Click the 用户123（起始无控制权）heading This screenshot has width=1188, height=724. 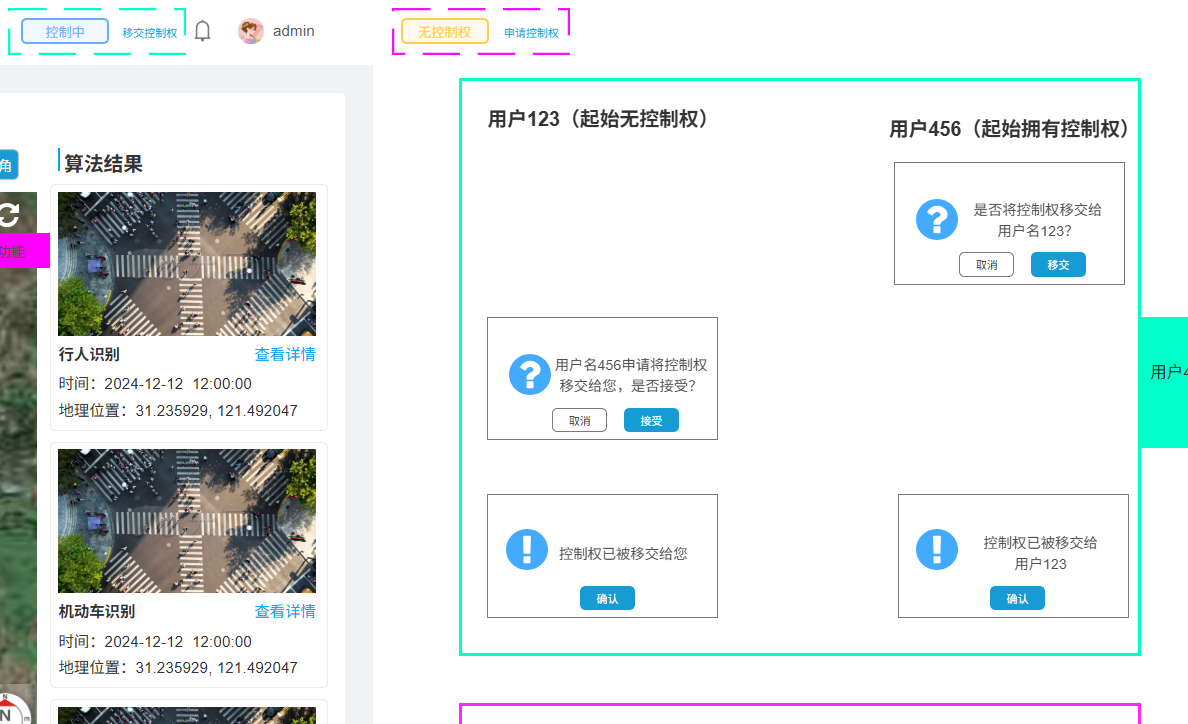click(599, 119)
